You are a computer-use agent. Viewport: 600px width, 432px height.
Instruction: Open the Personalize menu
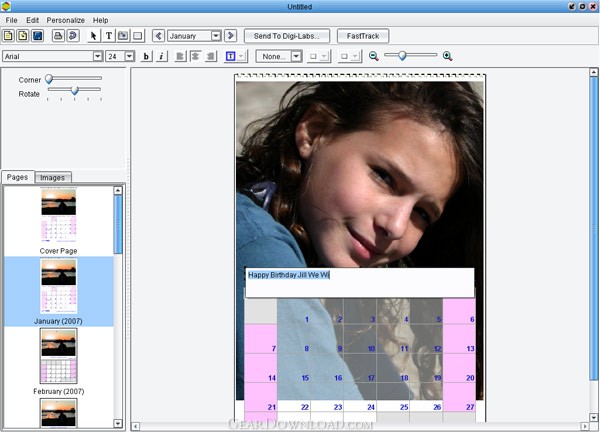pos(65,20)
